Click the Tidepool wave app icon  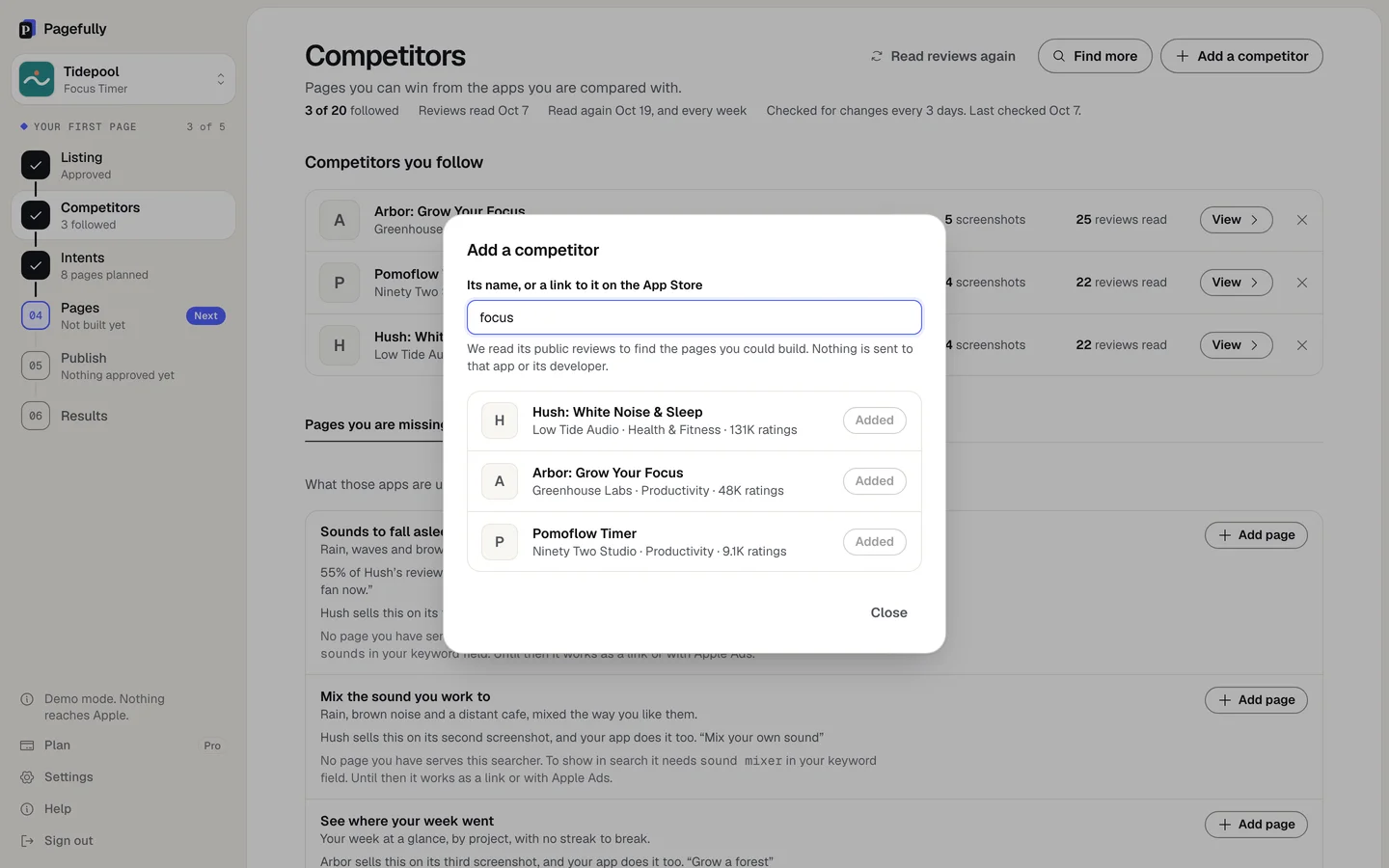pos(37,79)
